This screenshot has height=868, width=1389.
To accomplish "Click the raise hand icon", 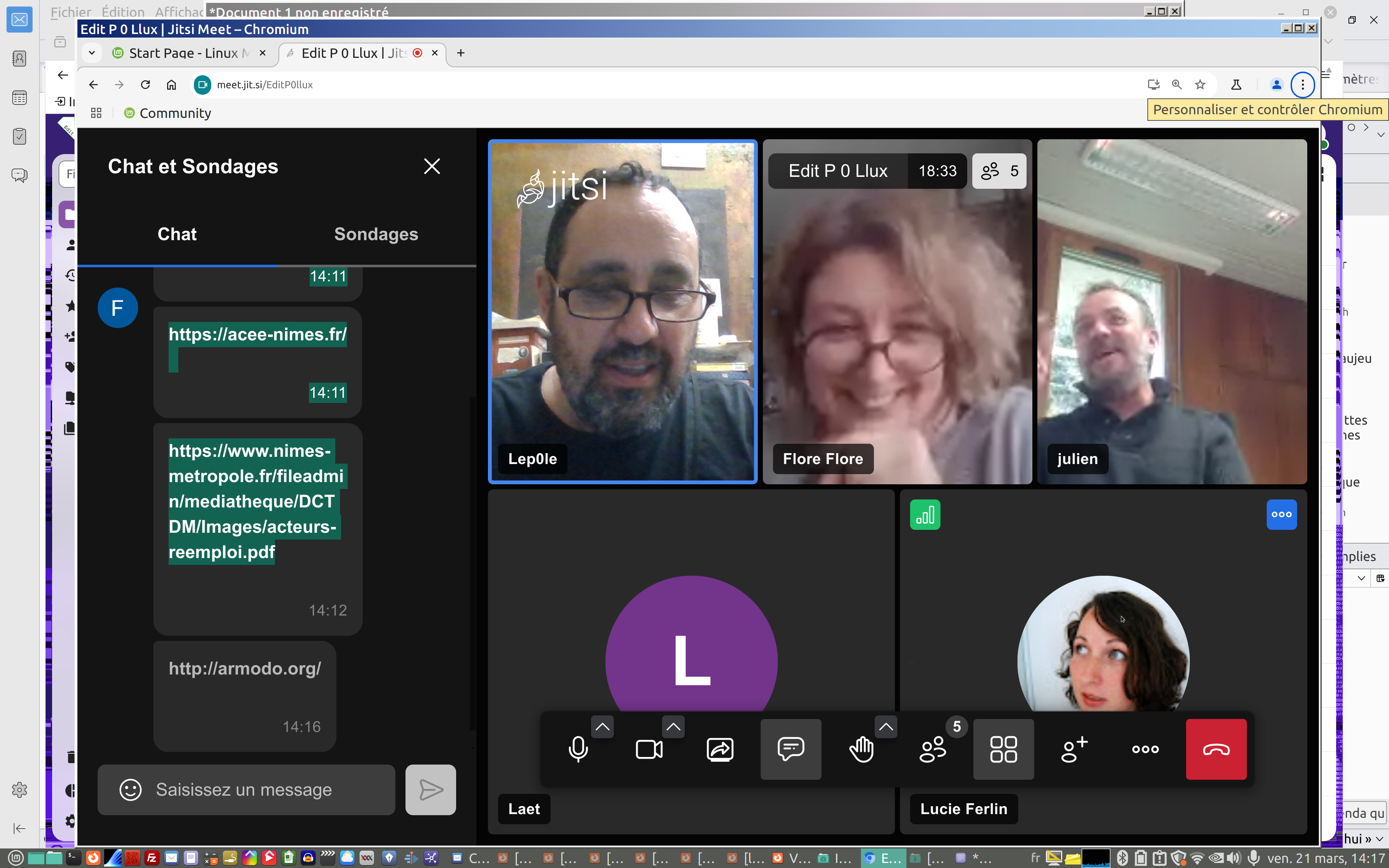I will click(862, 749).
